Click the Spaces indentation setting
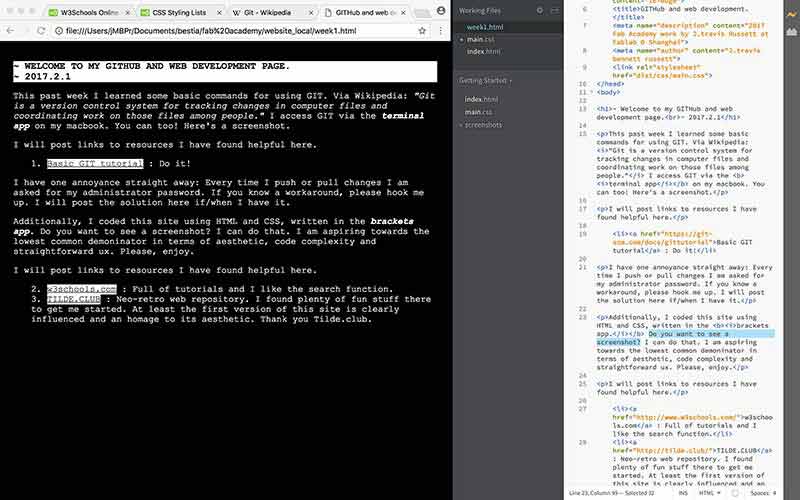 [763, 493]
